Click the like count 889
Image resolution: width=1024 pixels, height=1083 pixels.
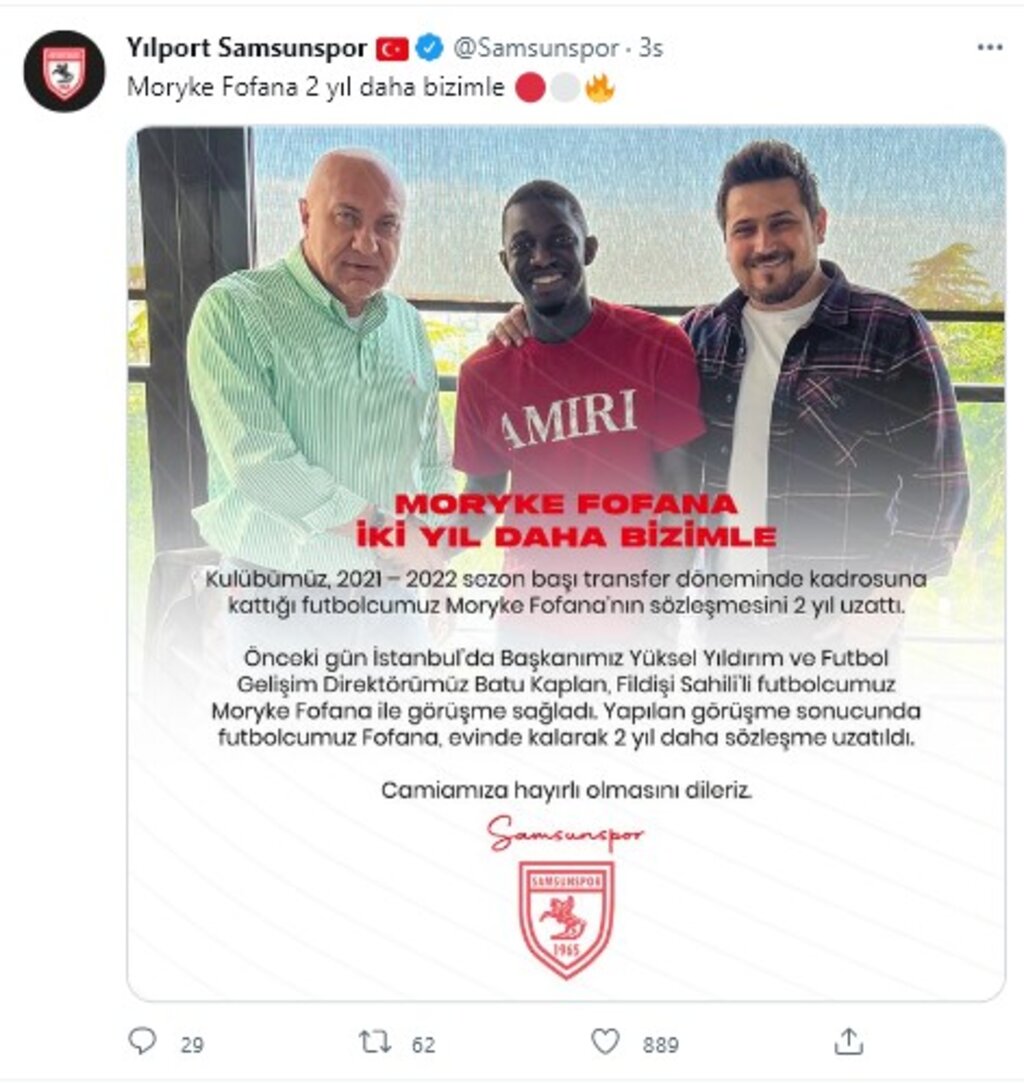pos(661,1044)
